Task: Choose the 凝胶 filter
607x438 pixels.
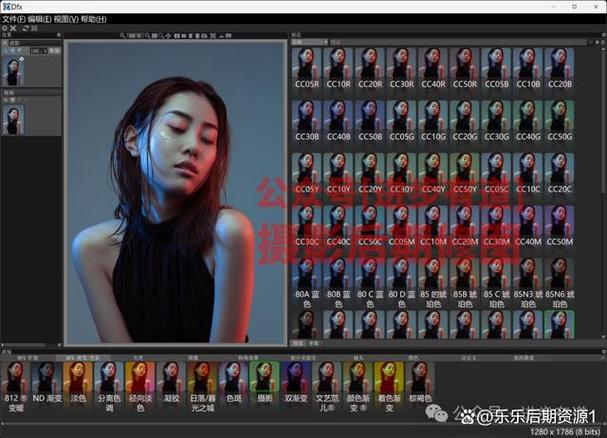Action: click(171, 383)
